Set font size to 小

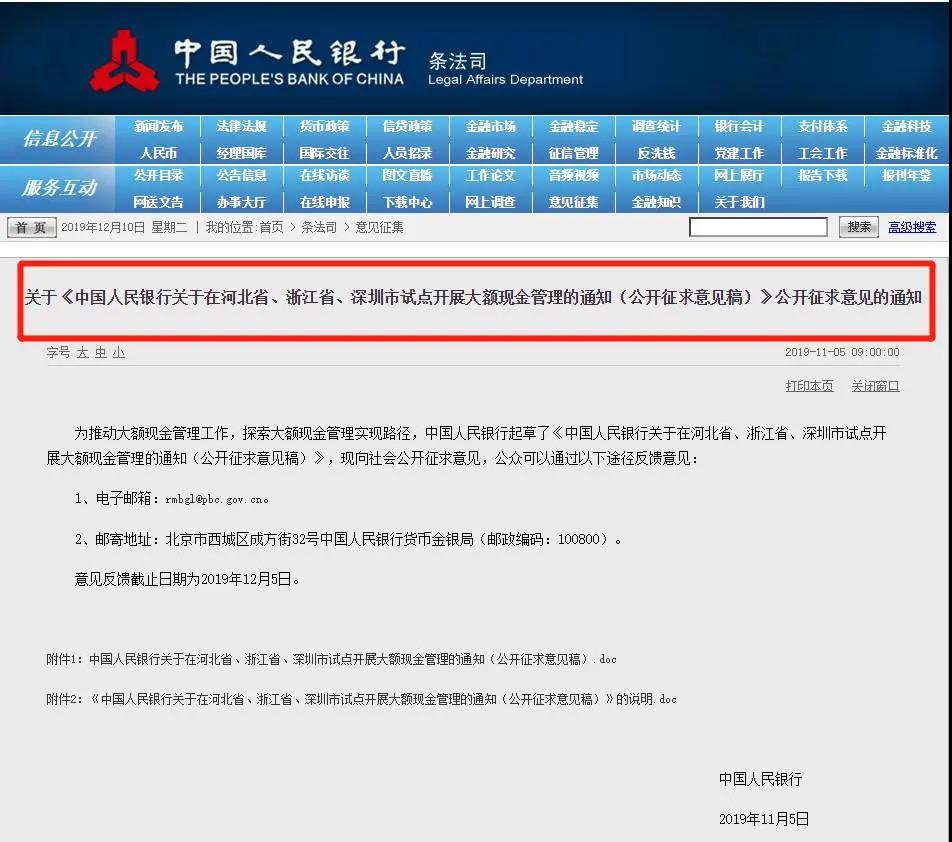[119, 352]
